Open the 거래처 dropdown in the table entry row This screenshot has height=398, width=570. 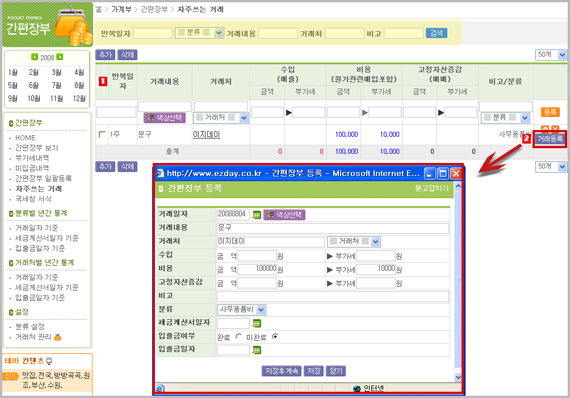[221, 118]
